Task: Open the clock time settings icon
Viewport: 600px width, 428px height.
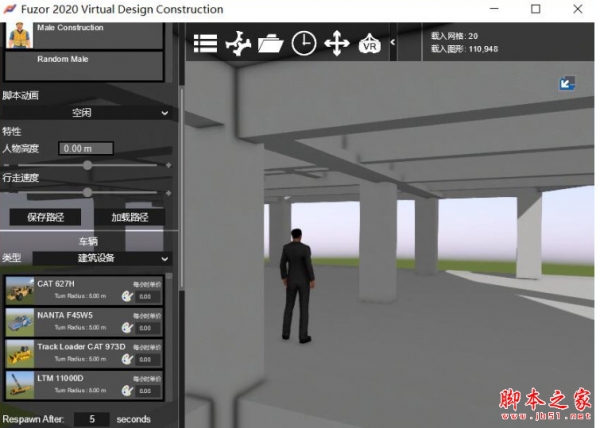Action: coord(304,44)
